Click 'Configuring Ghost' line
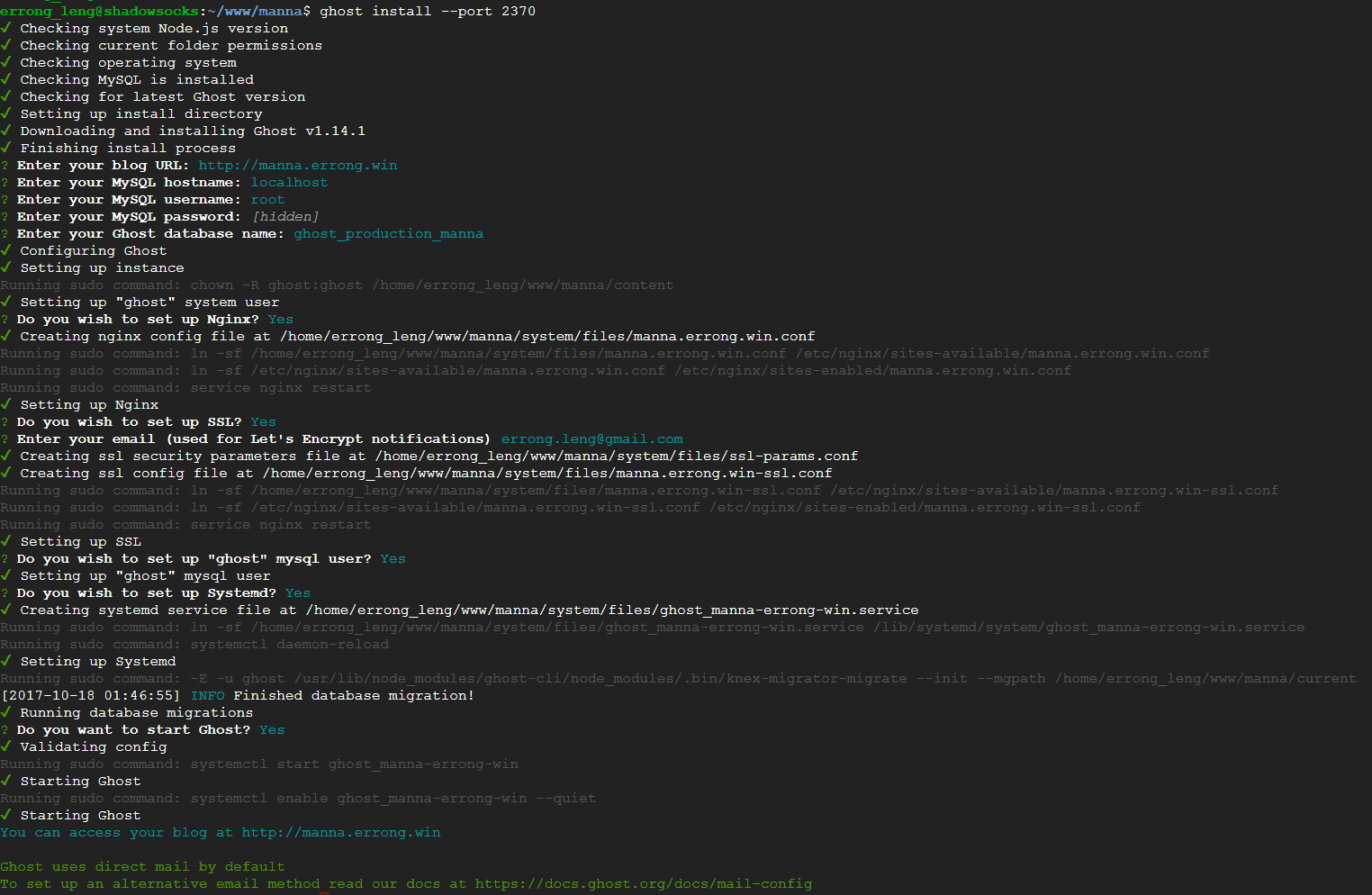 [x=85, y=250]
